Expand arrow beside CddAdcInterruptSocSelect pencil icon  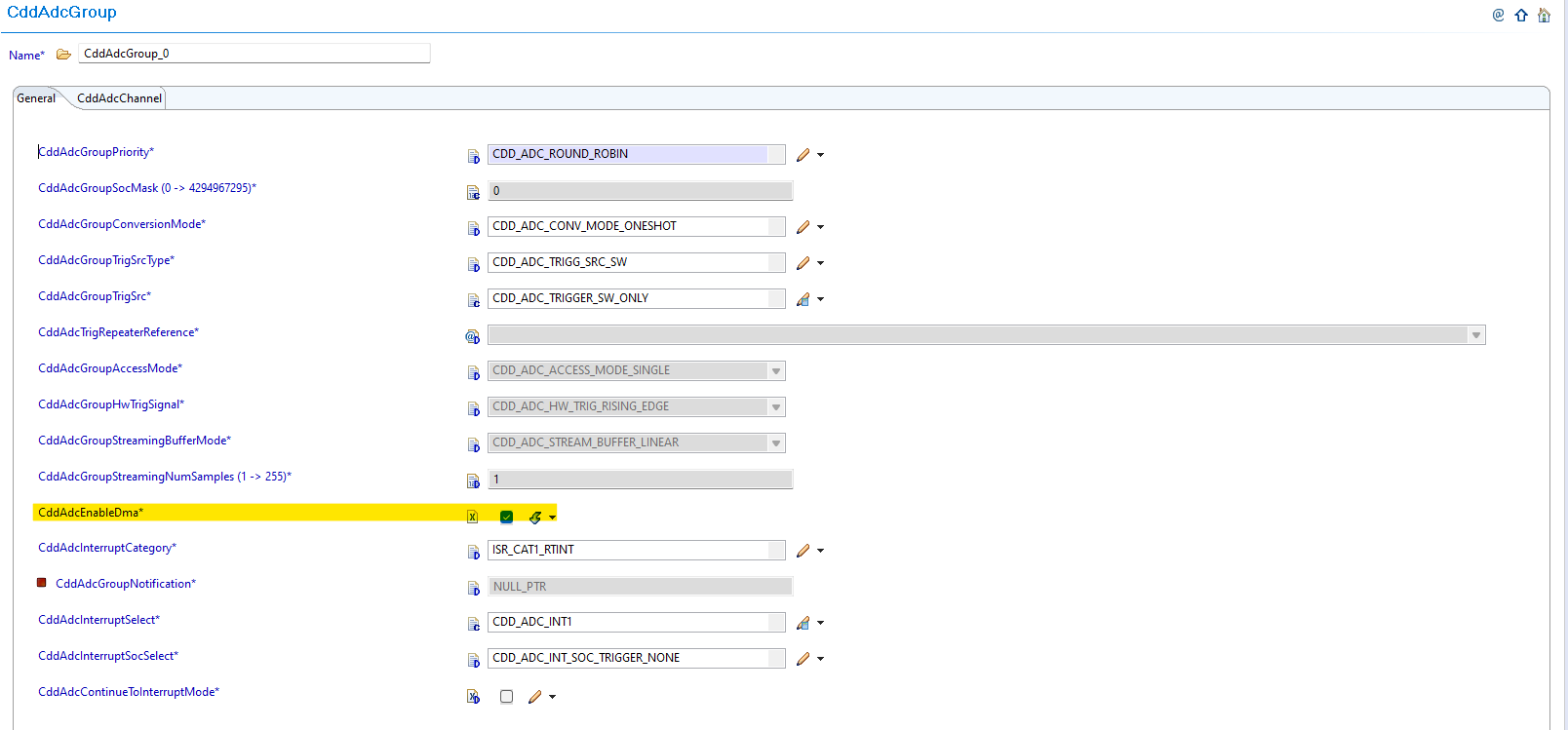point(821,659)
